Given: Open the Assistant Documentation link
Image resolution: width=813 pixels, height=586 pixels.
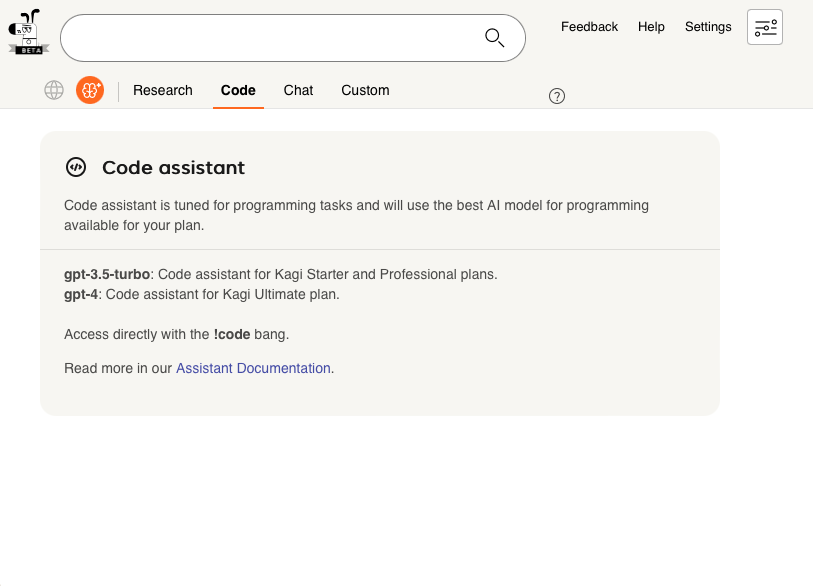Looking at the screenshot, I should point(253,368).
